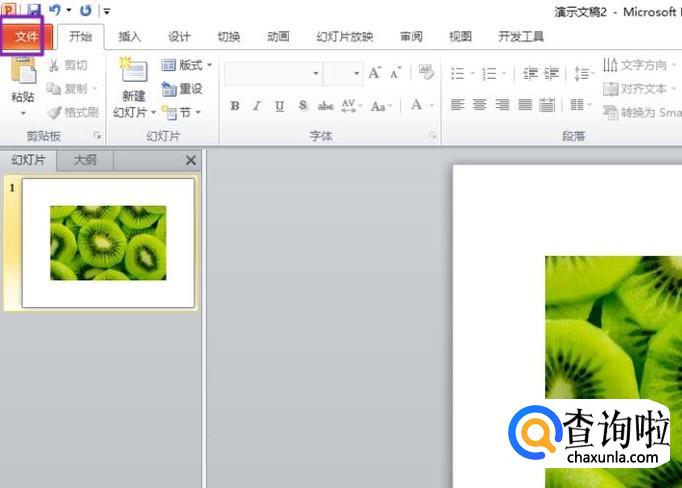Viewport: 682px width, 488px height.
Task: Open the 文字方向 text direction menu
Action: click(639, 65)
